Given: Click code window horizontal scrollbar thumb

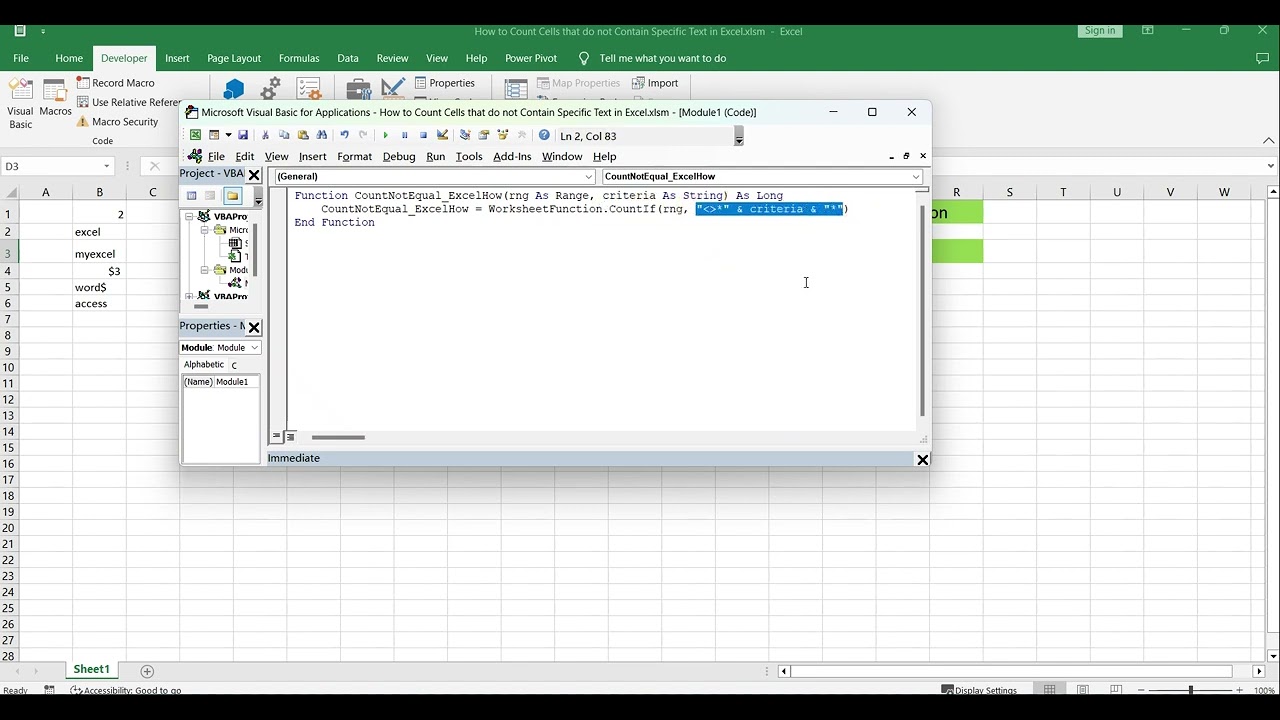Looking at the screenshot, I should pos(338,437).
